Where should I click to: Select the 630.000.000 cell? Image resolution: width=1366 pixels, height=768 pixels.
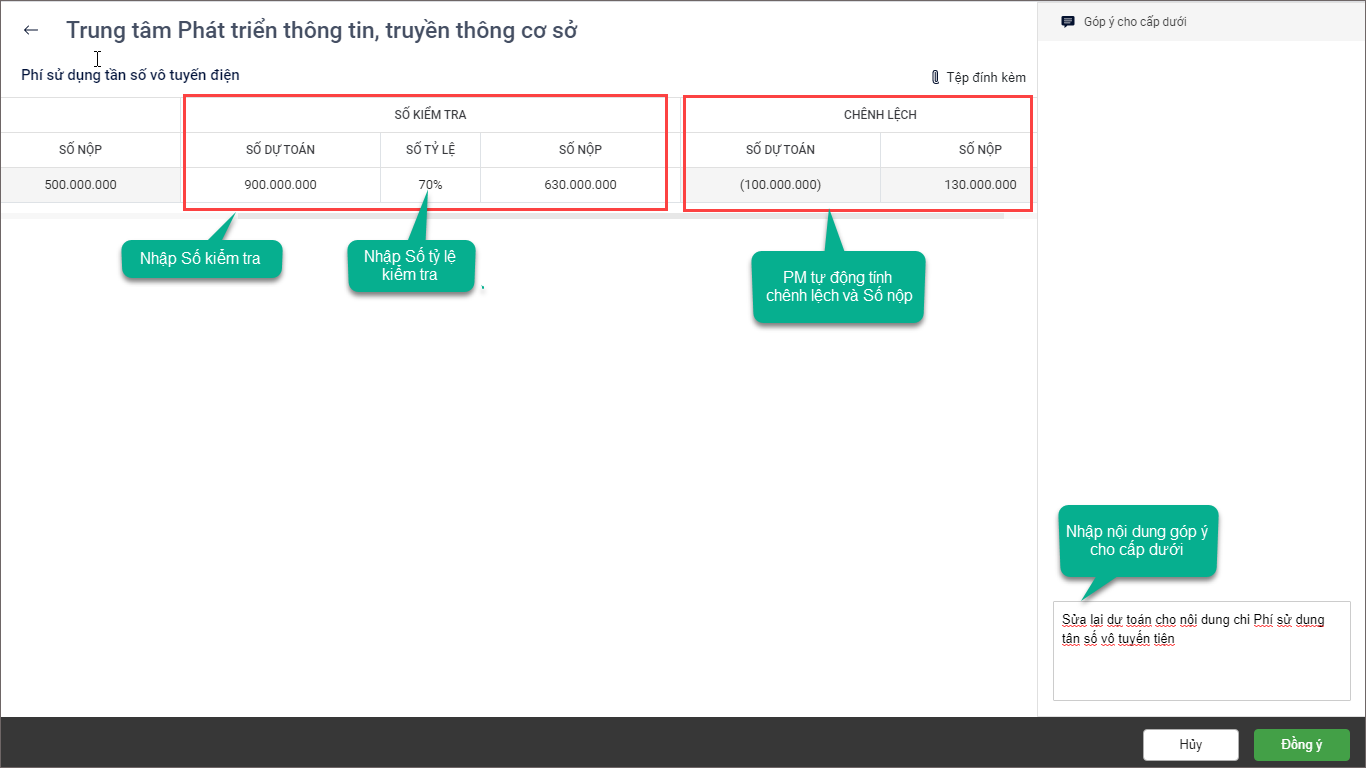580,185
